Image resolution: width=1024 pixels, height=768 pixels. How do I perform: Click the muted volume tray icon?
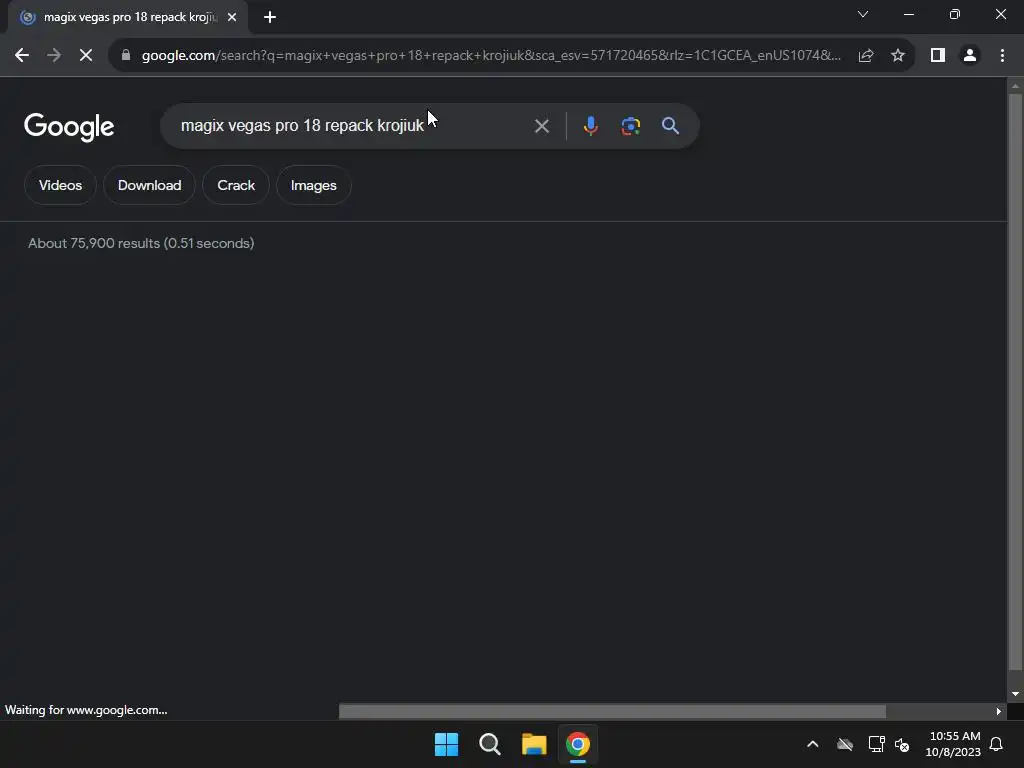coord(902,744)
